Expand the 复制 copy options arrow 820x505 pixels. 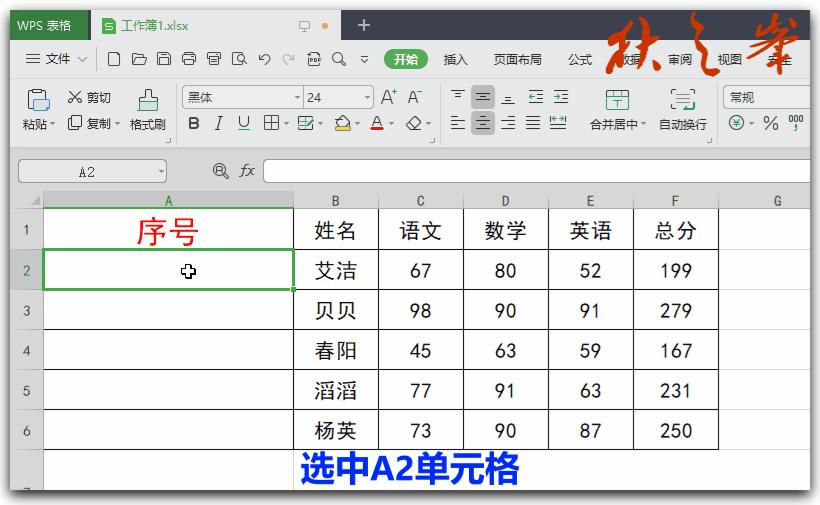point(118,124)
